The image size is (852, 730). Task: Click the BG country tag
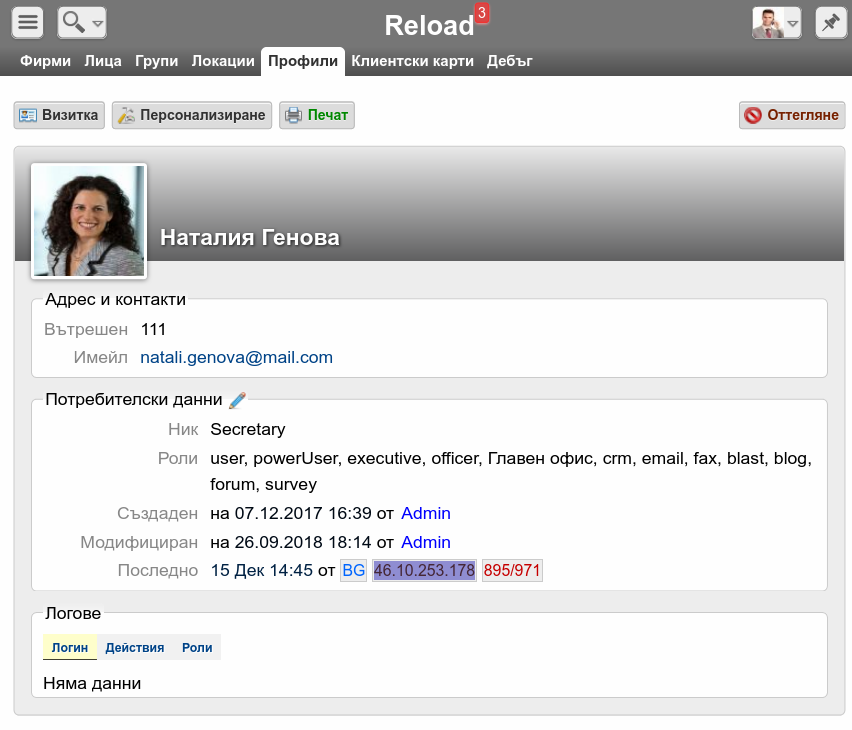click(x=354, y=570)
